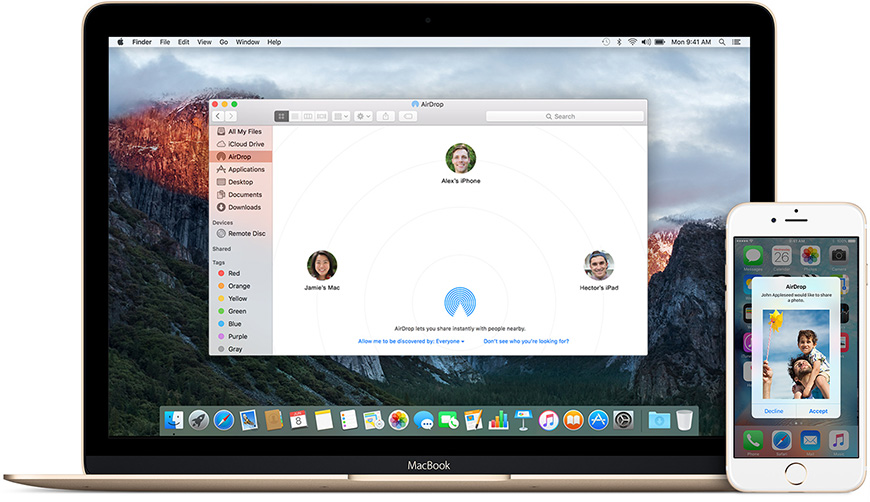Open the Action gear dropdown menu
The width and height of the screenshot is (870, 502).
coord(363,116)
